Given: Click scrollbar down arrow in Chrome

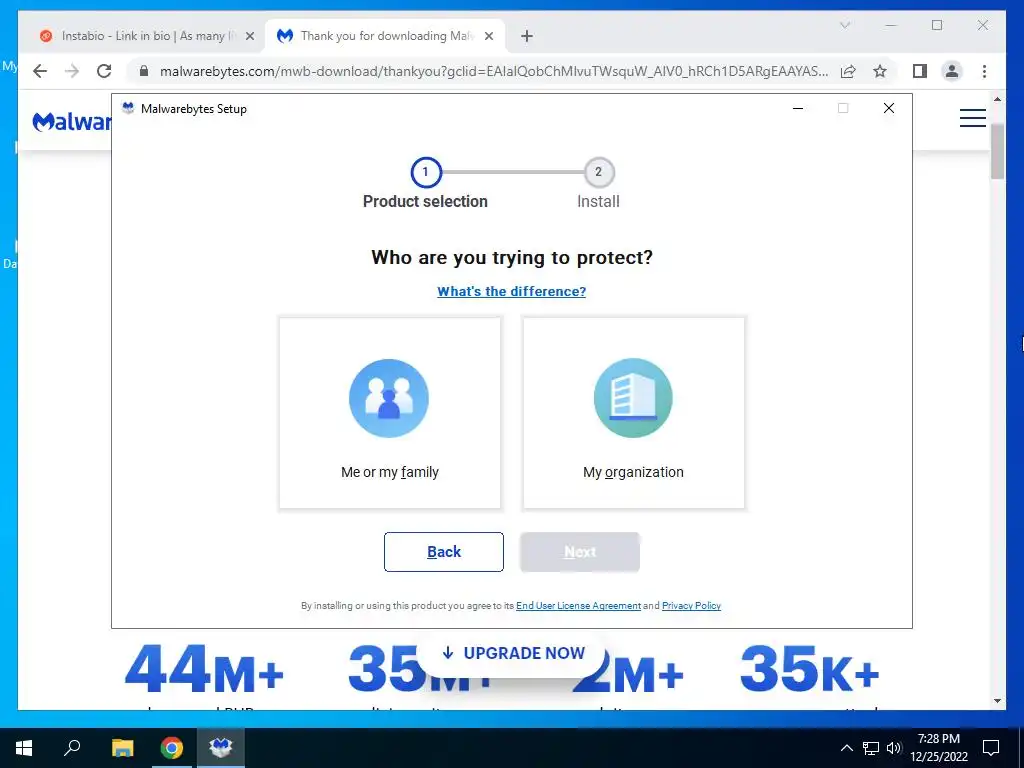Looking at the screenshot, I should (997, 701).
